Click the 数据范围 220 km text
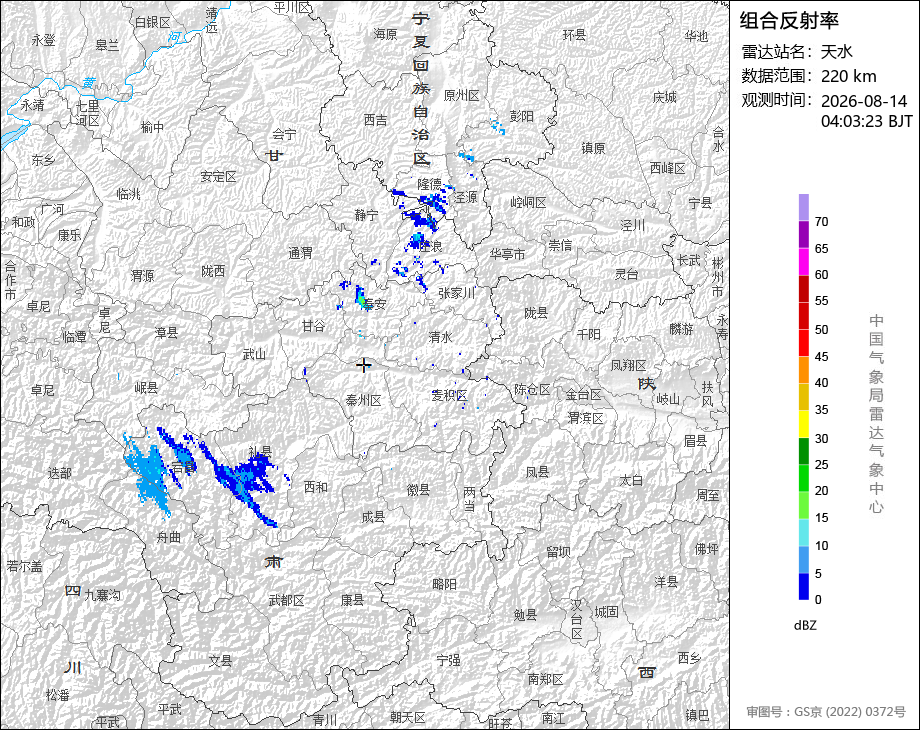Viewport: 920px width, 730px height. coord(809,76)
